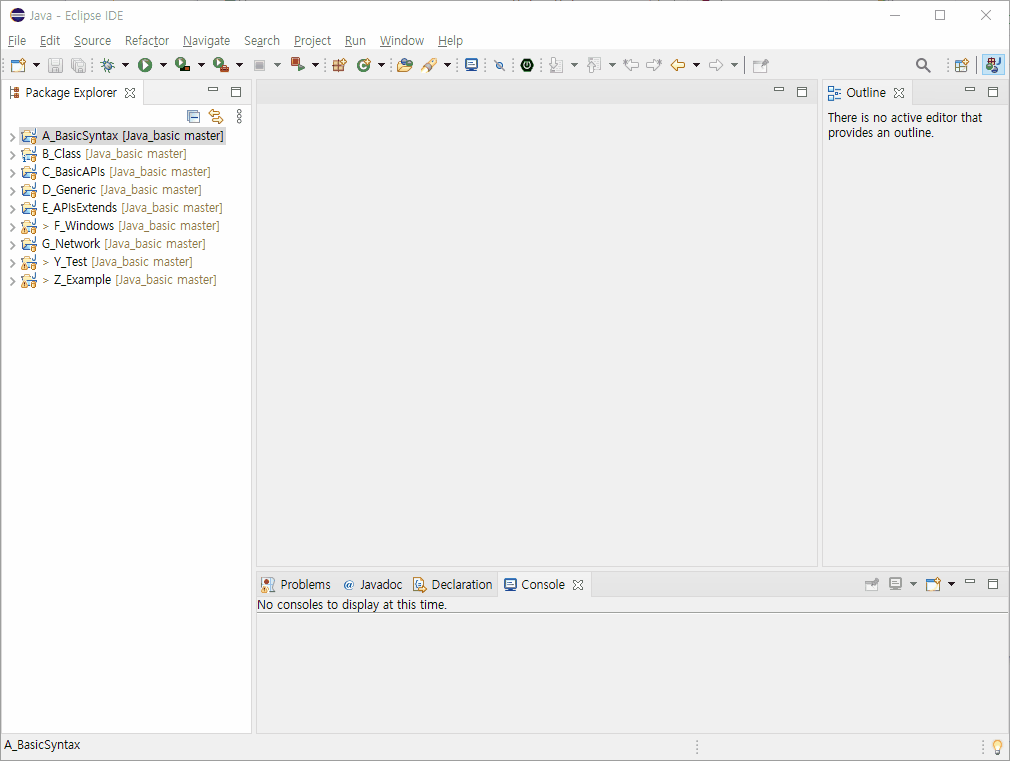Open the External Tools dropdown arrow

(x=239, y=65)
